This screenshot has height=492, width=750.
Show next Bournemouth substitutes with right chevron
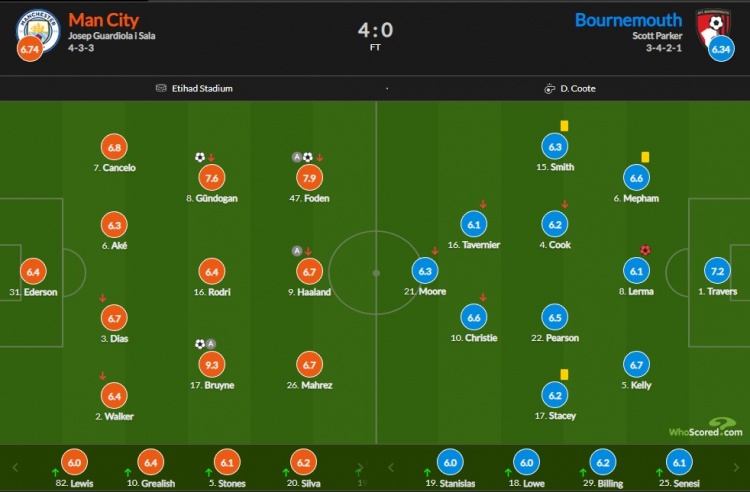(736, 467)
